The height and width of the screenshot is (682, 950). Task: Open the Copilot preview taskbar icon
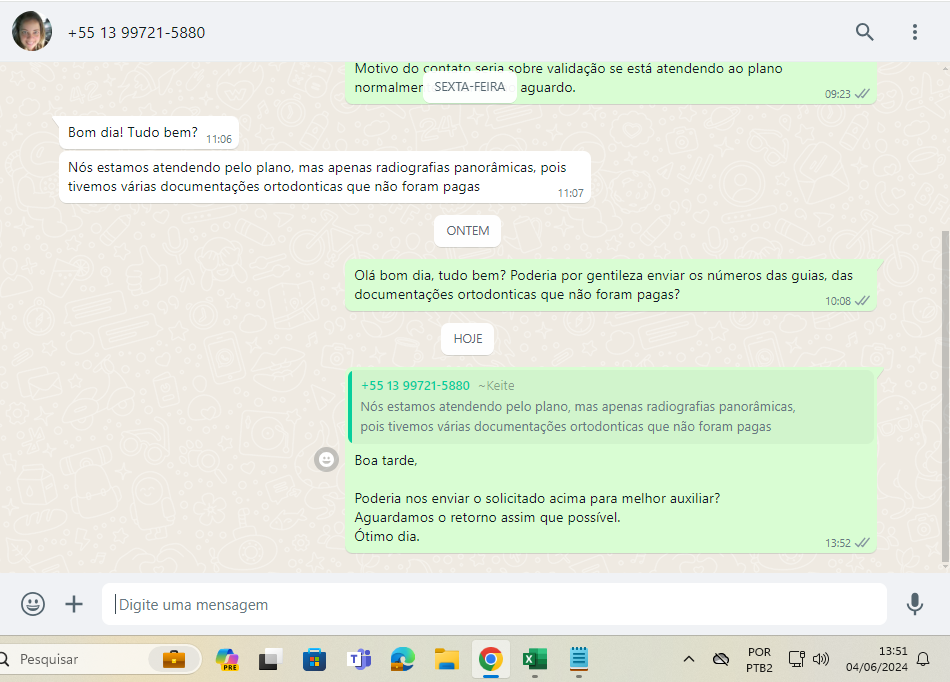pos(227,659)
